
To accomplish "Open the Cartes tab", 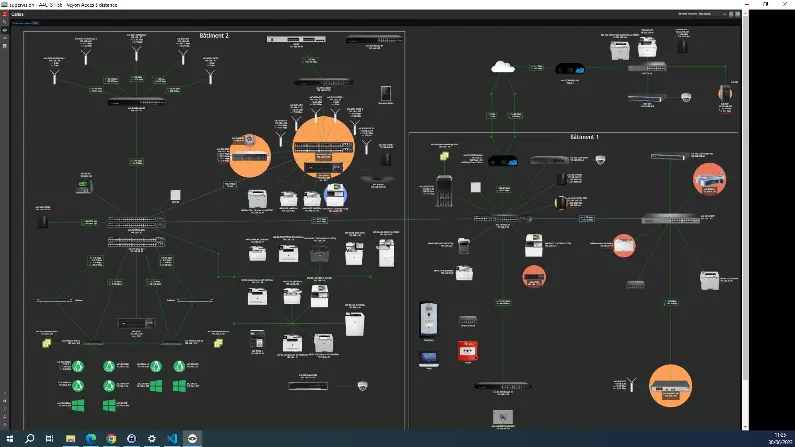I will point(17,14).
